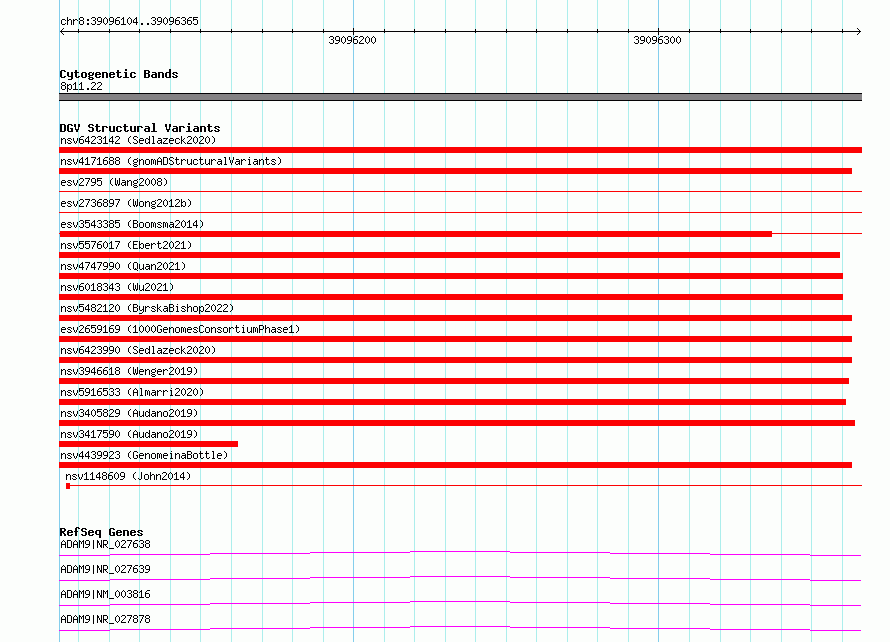The image size is (890, 642).
Task: Click the 39096300 ruler position label
Action: (657, 40)
